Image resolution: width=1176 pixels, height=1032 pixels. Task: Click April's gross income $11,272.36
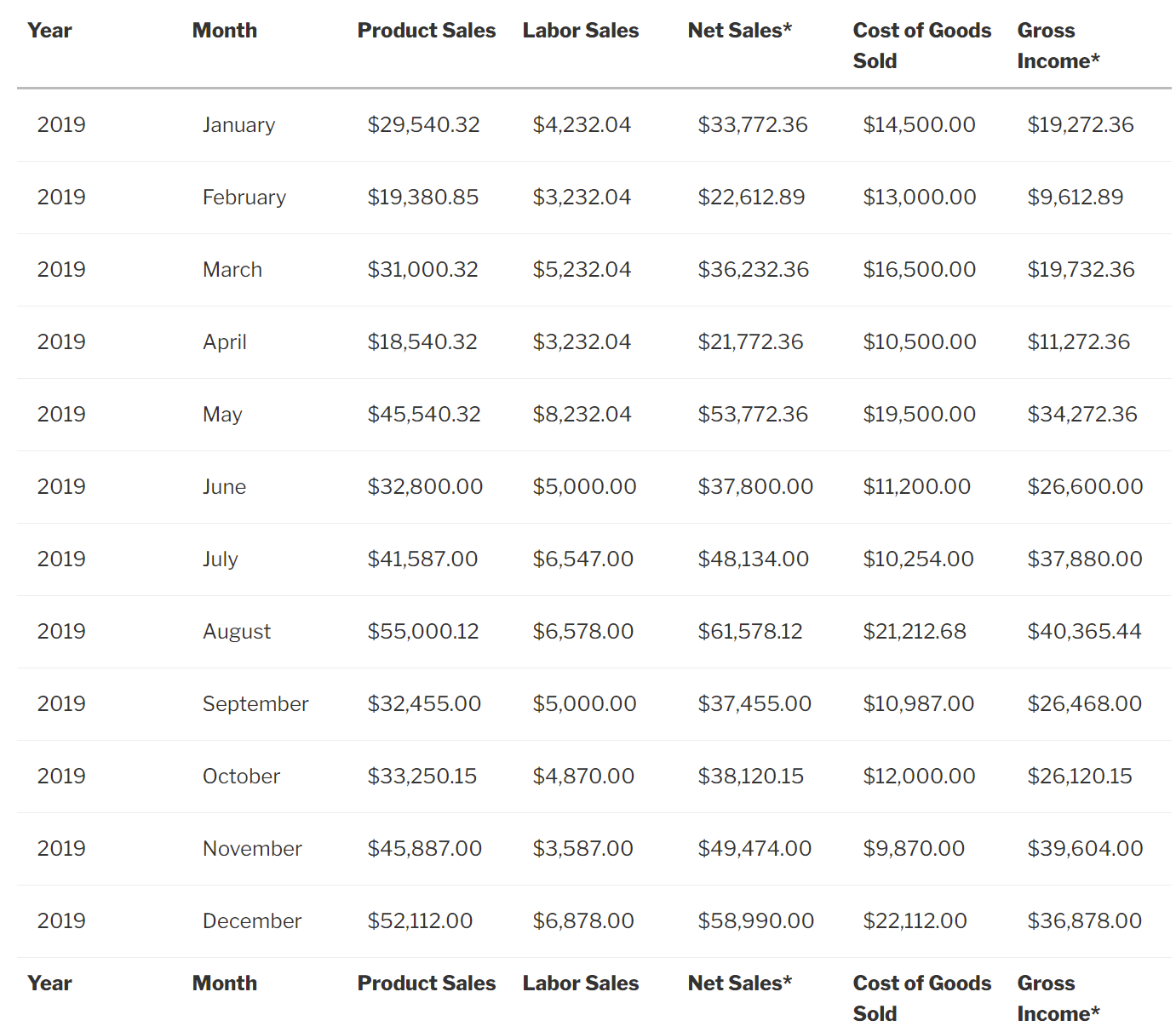tap(1078, 342)
